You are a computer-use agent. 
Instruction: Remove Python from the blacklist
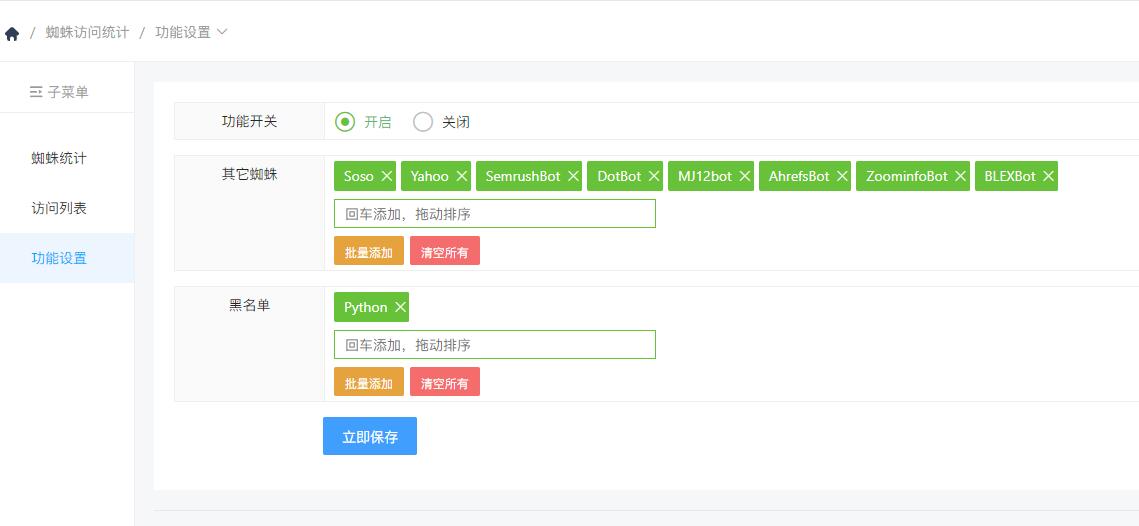tap(400, 307)
